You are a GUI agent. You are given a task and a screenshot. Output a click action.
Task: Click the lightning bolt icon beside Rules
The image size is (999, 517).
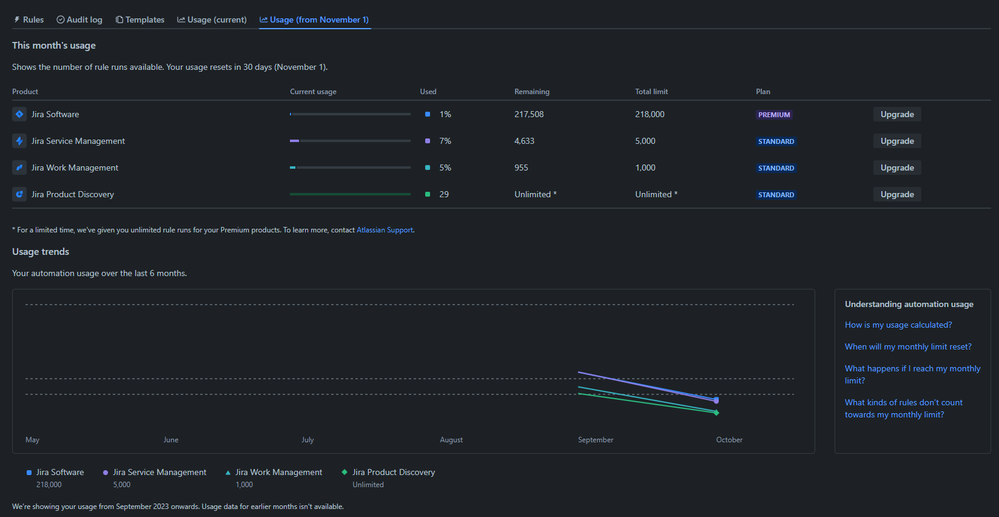point(17,20)
